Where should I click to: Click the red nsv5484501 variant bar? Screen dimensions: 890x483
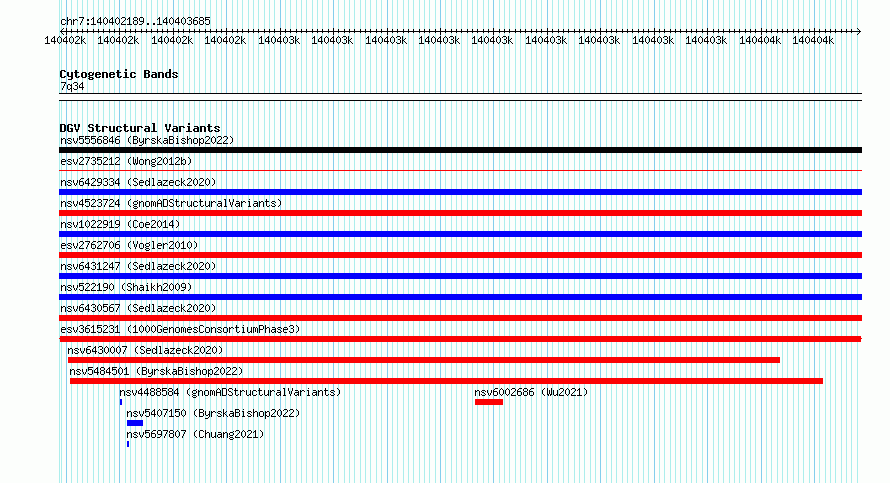click(x=446, y=381)
